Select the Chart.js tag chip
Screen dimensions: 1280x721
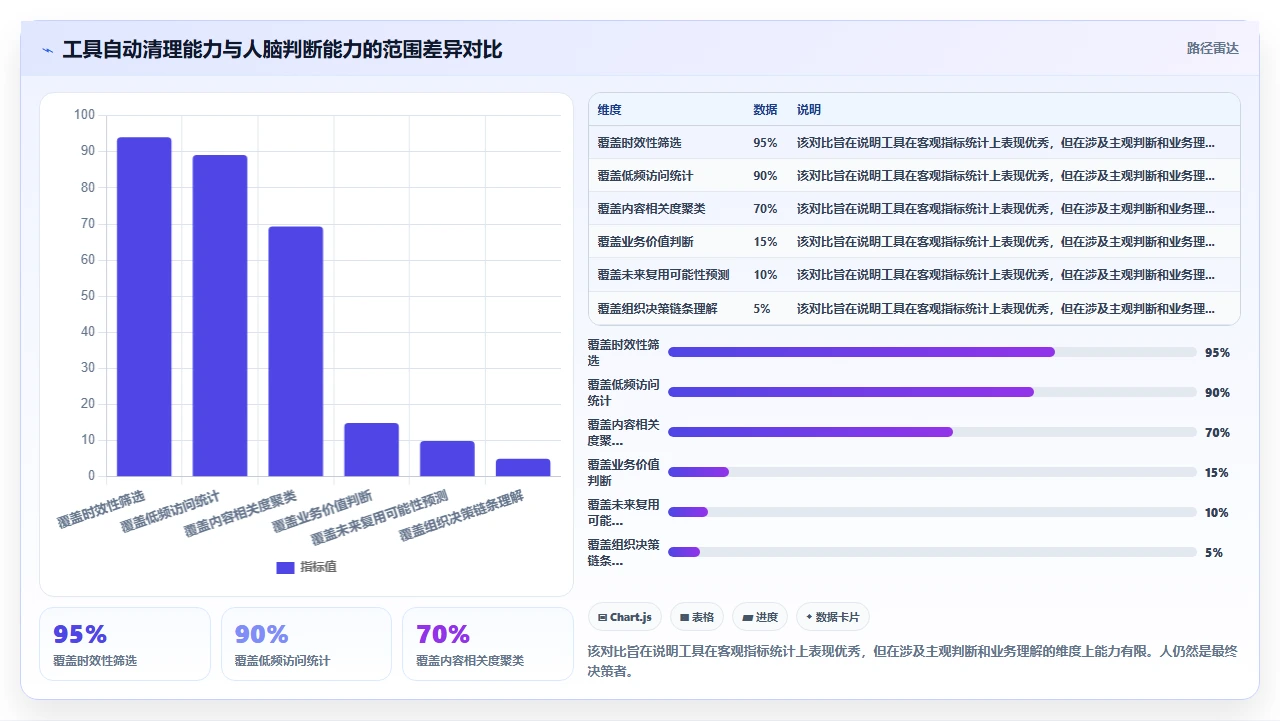[x=625, y=617]
